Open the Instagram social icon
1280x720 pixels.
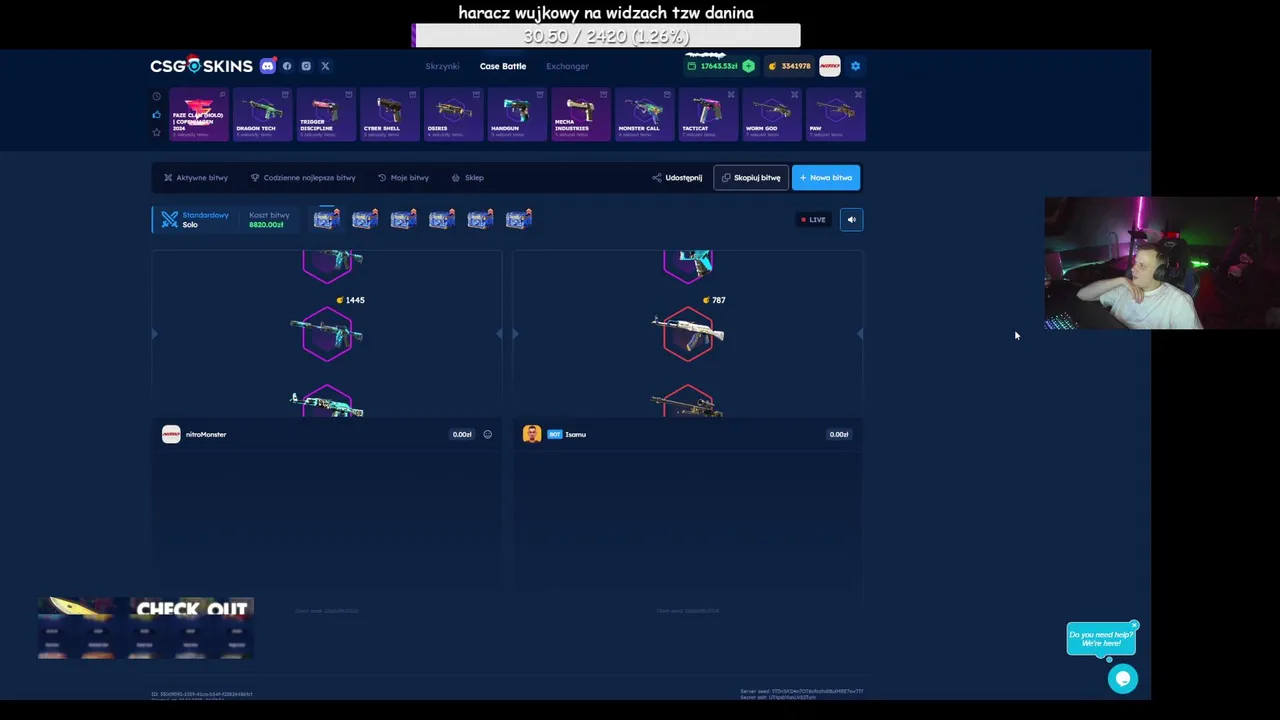[306, 66]
